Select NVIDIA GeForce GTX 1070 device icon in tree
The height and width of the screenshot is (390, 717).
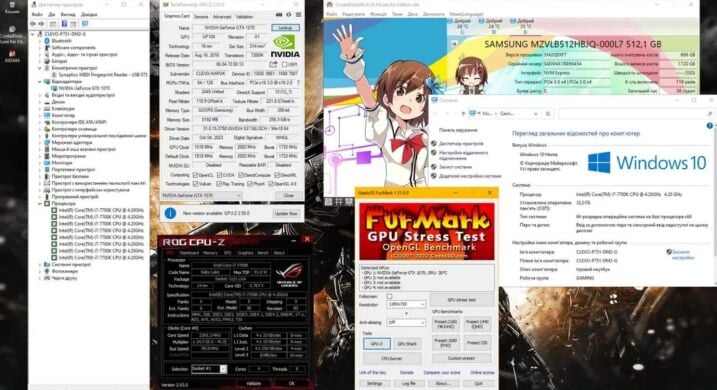point(54,88)
